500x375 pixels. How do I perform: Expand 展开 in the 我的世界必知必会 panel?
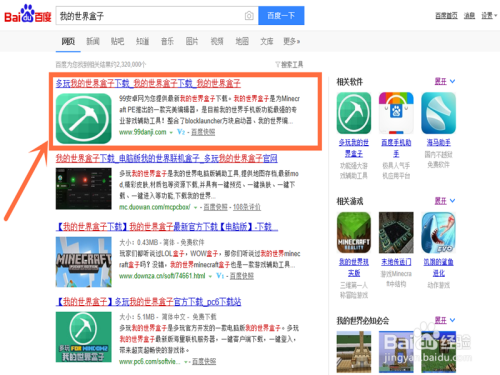click(445, 320)
